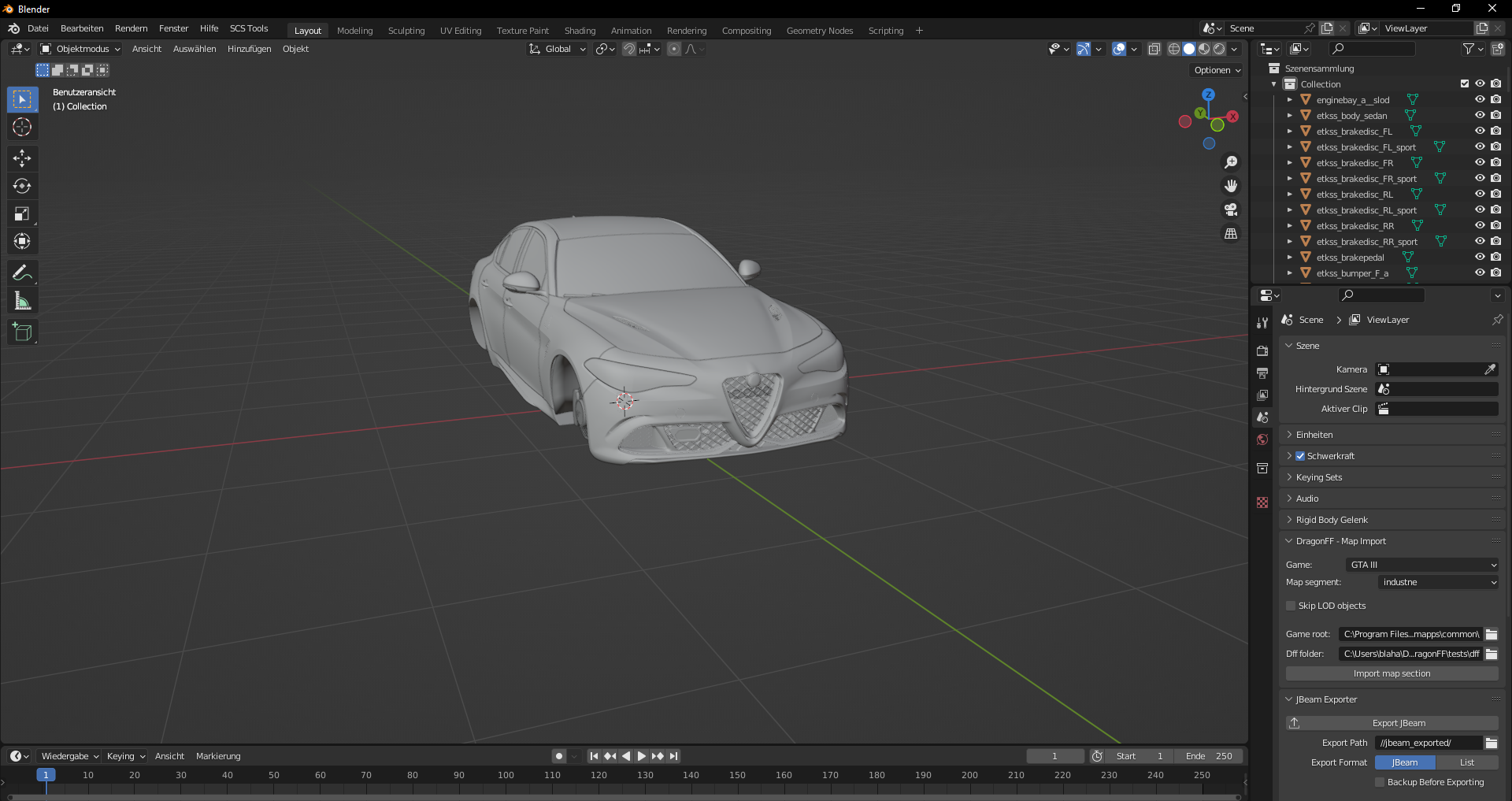Image resolution: width=1512 pixels, height=801 pixels.
Task: Click the Ende frame 250 field
Action: [x=1209, y=756]
